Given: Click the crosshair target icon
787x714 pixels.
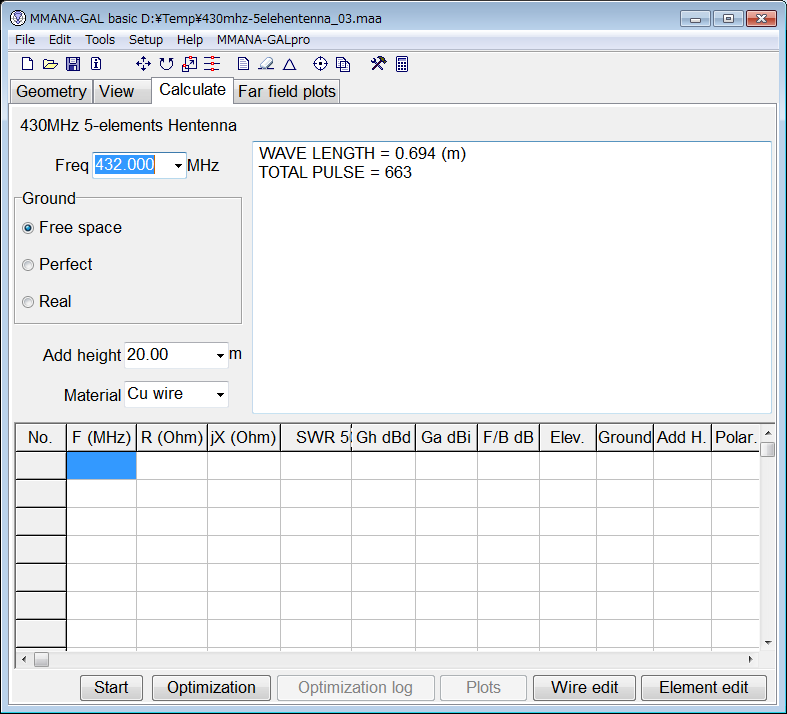Looking at the screenshot, I should [320, 64].
